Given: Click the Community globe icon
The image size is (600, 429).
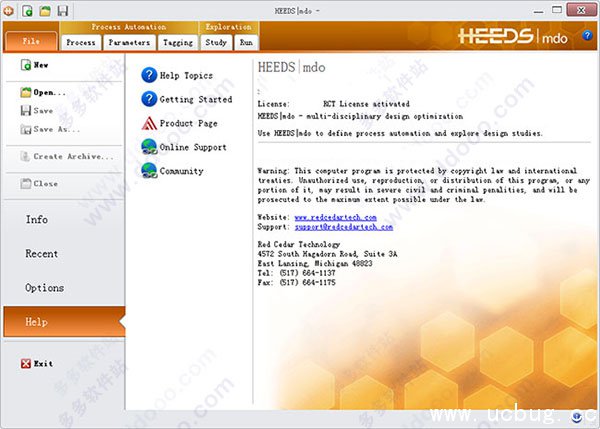Looking at the screenshot, I should coord(149,171).
